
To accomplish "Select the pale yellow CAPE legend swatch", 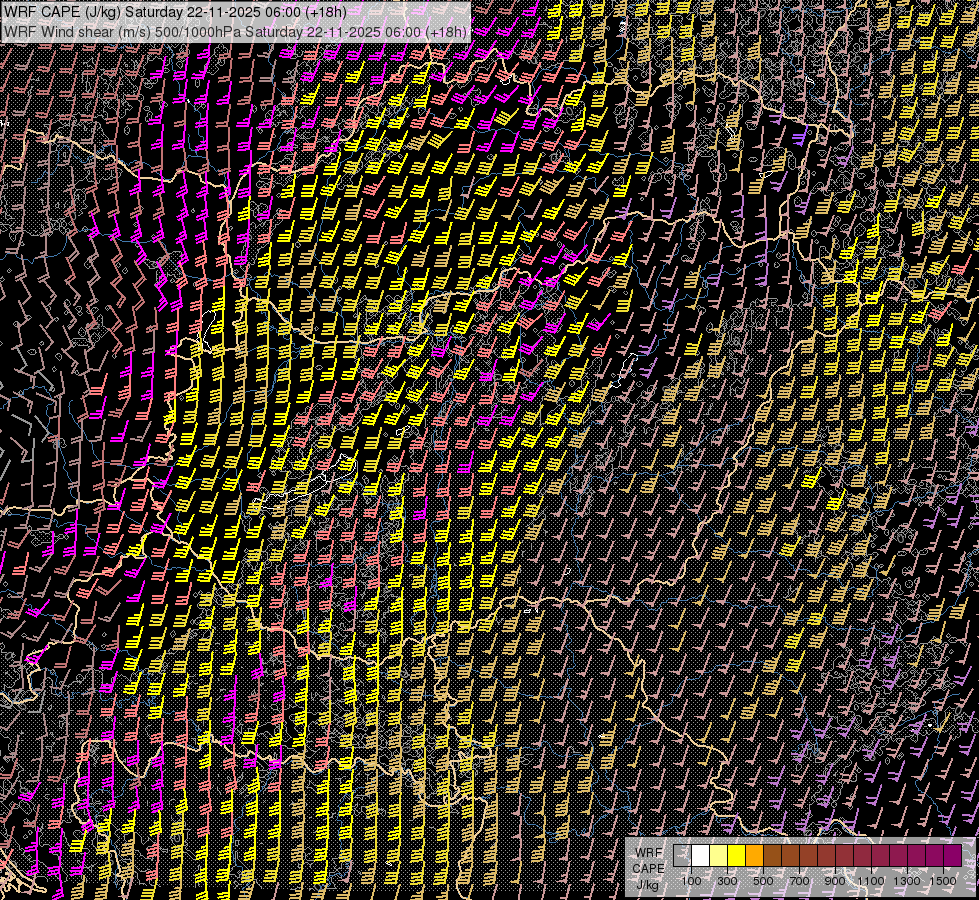I will 719,855.
